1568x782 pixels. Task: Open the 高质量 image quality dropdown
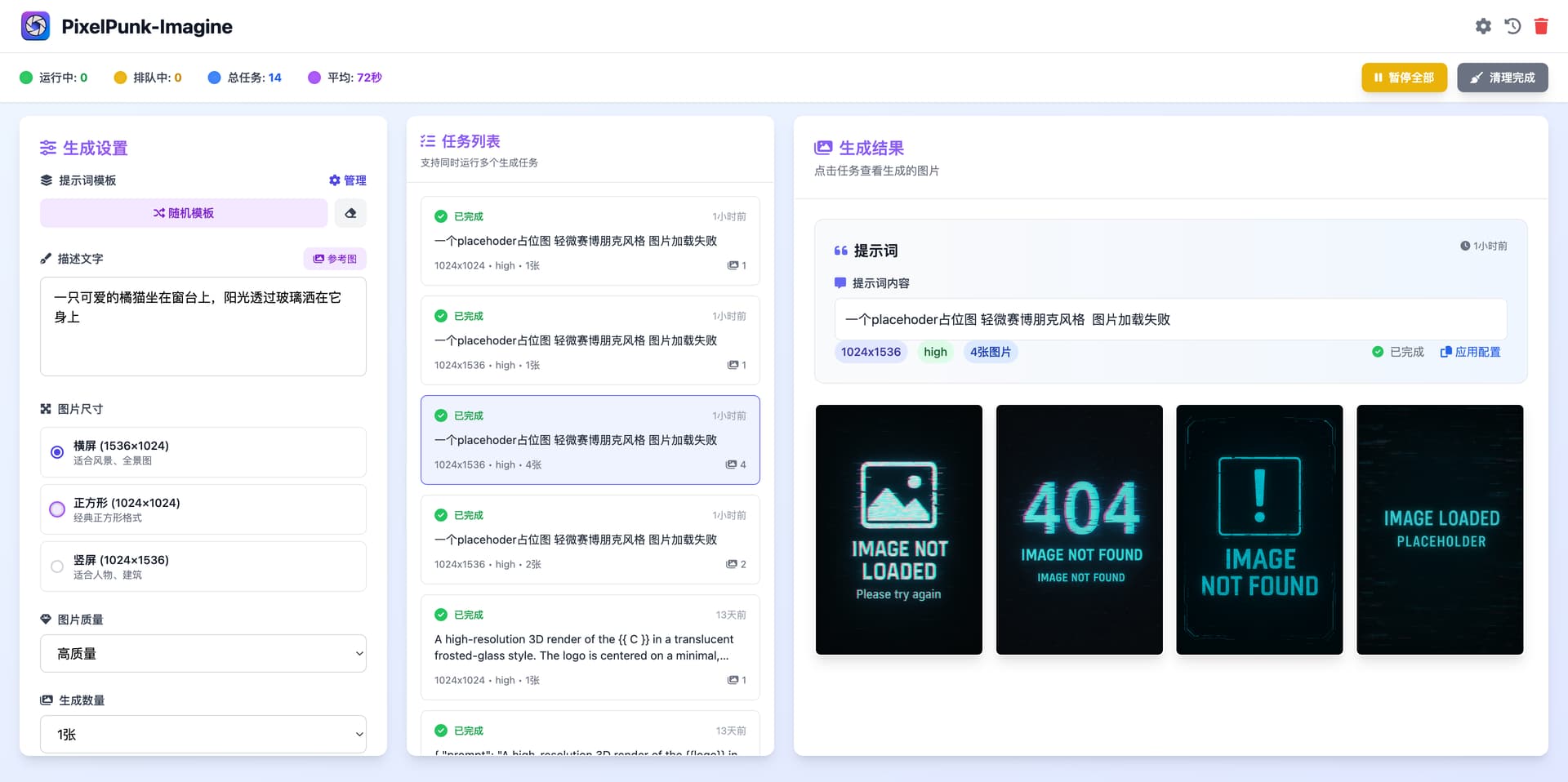(203, 654)
